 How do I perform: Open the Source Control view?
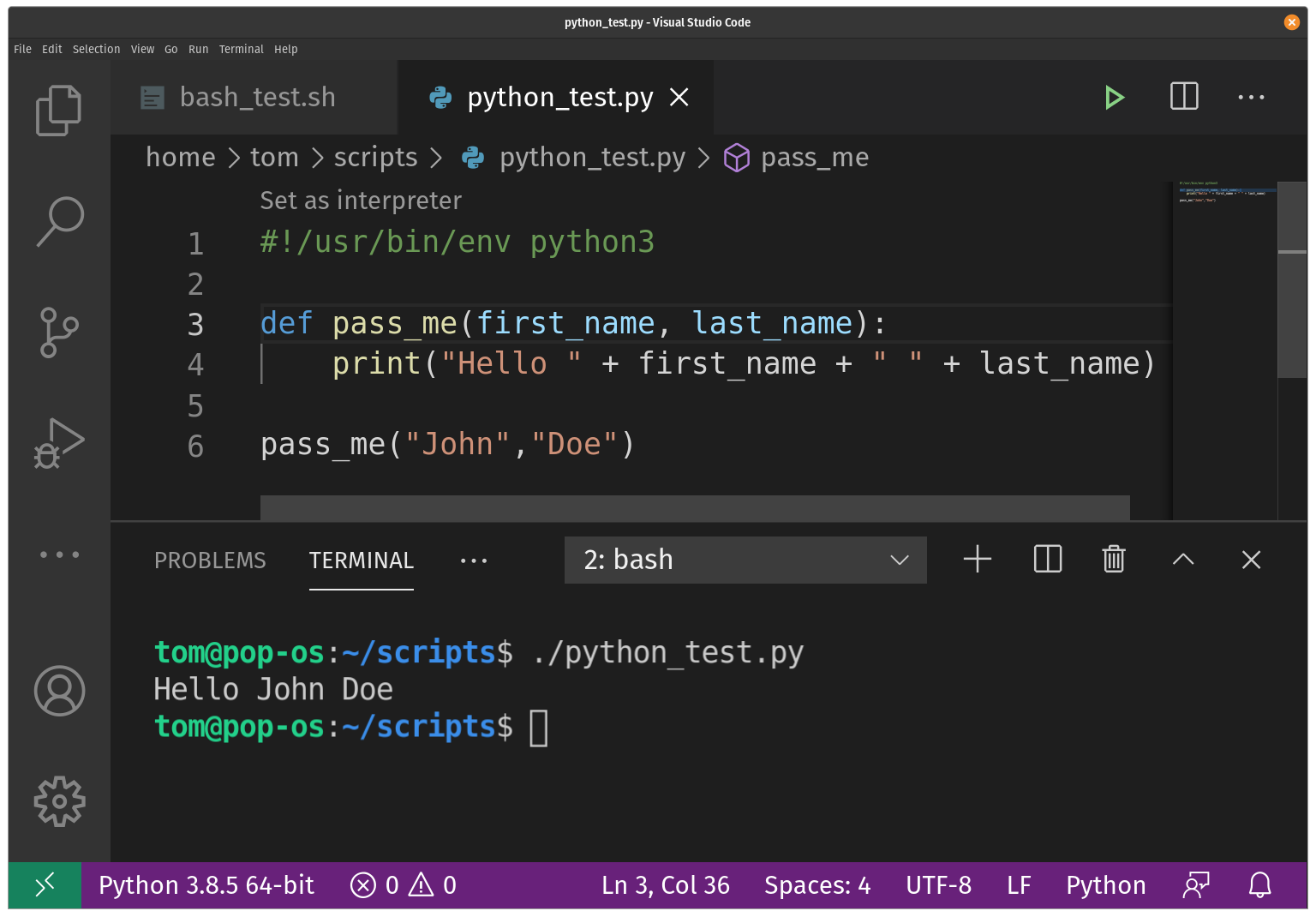[x=58, y=333]
